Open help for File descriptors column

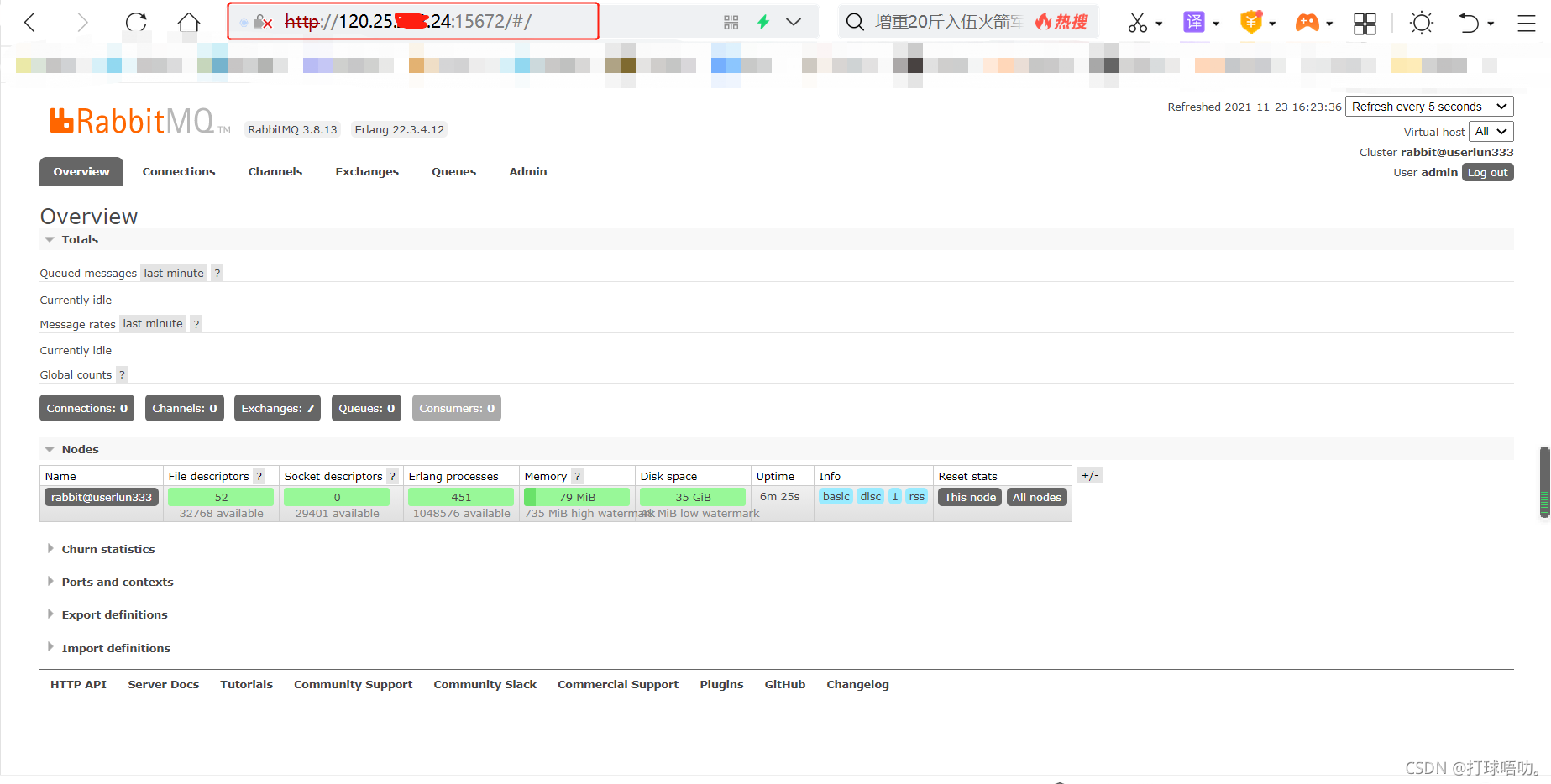[259, 476]
